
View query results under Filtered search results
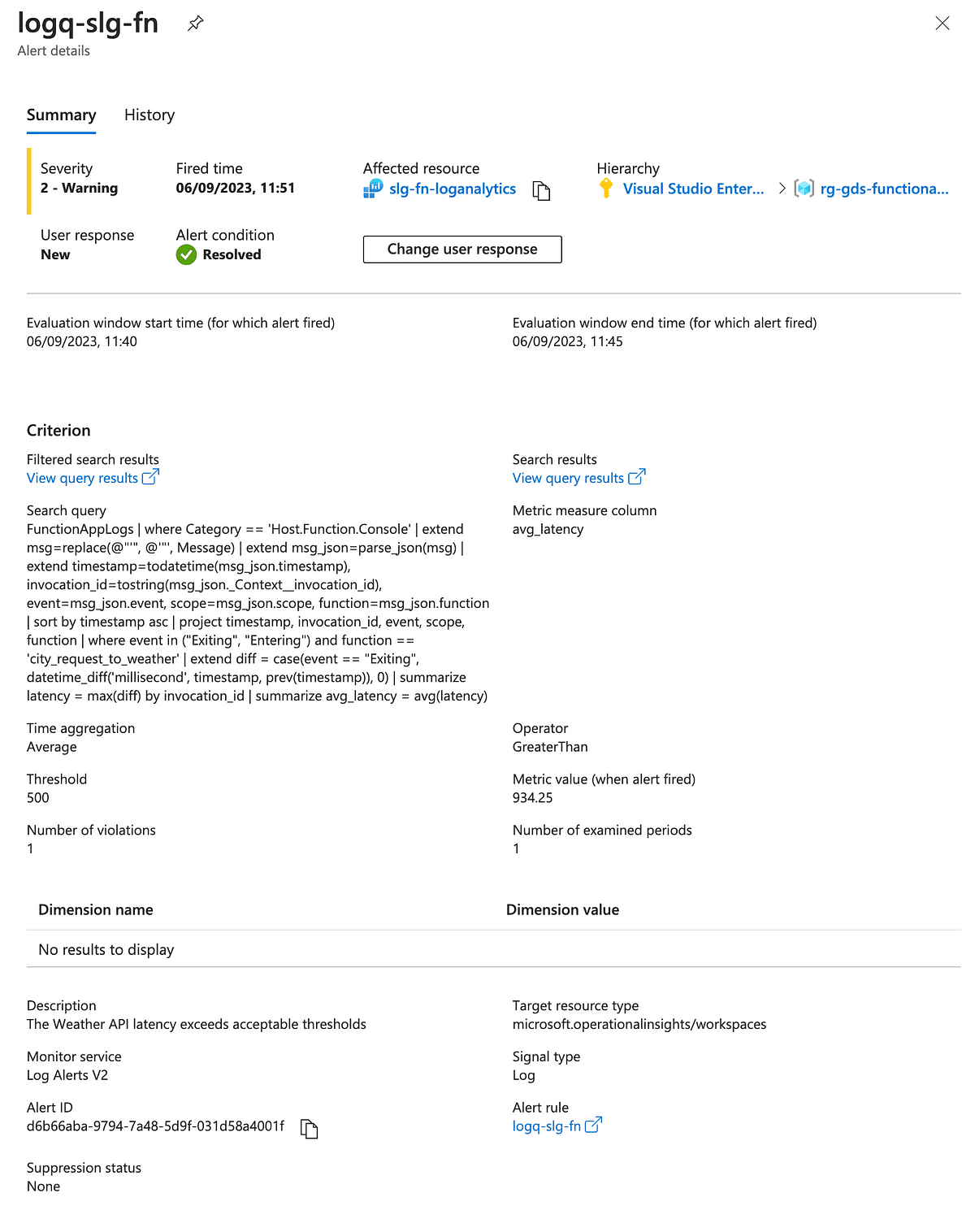point(82,479)
